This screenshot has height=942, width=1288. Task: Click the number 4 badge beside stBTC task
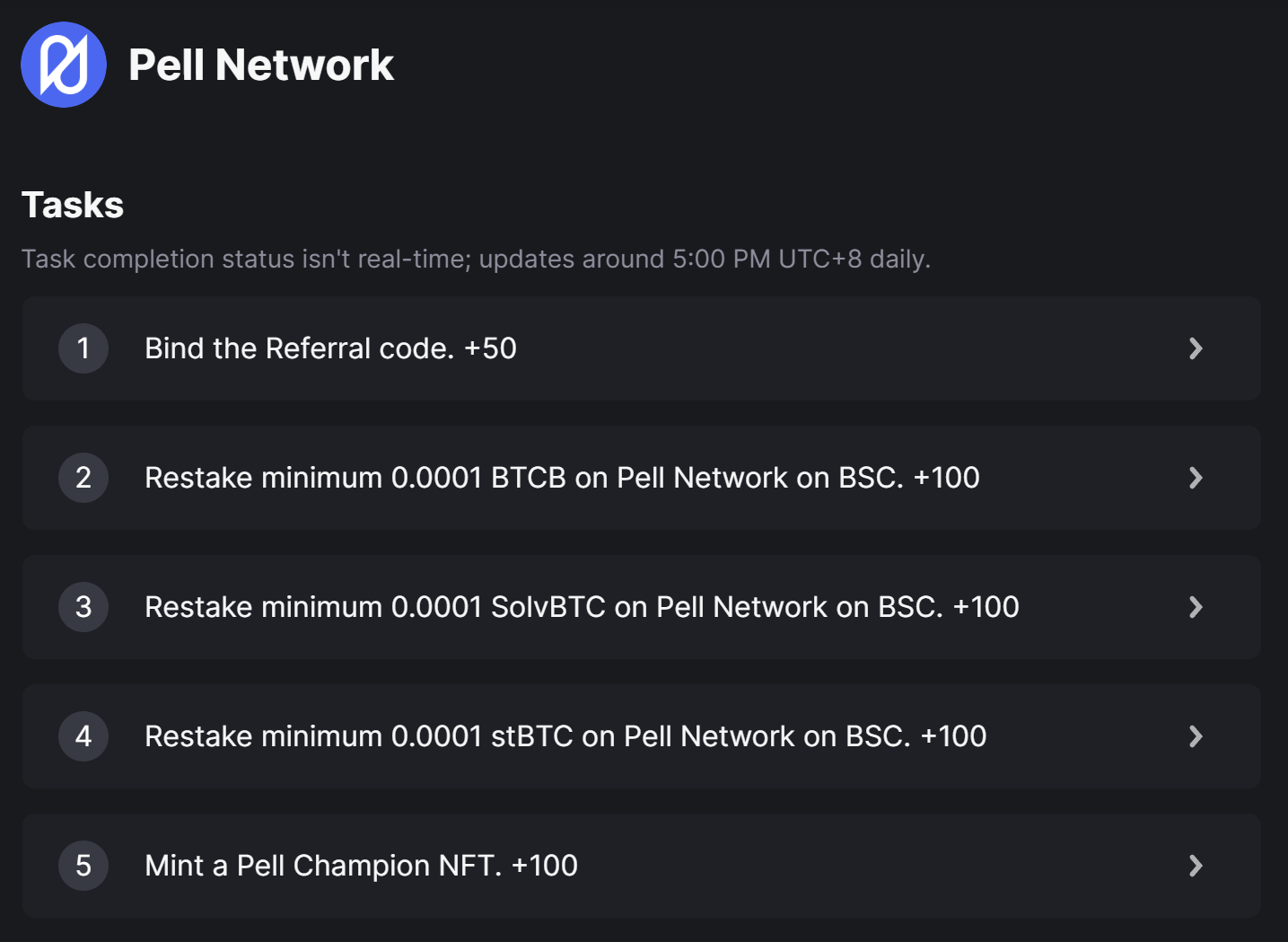tap(83, 736)
